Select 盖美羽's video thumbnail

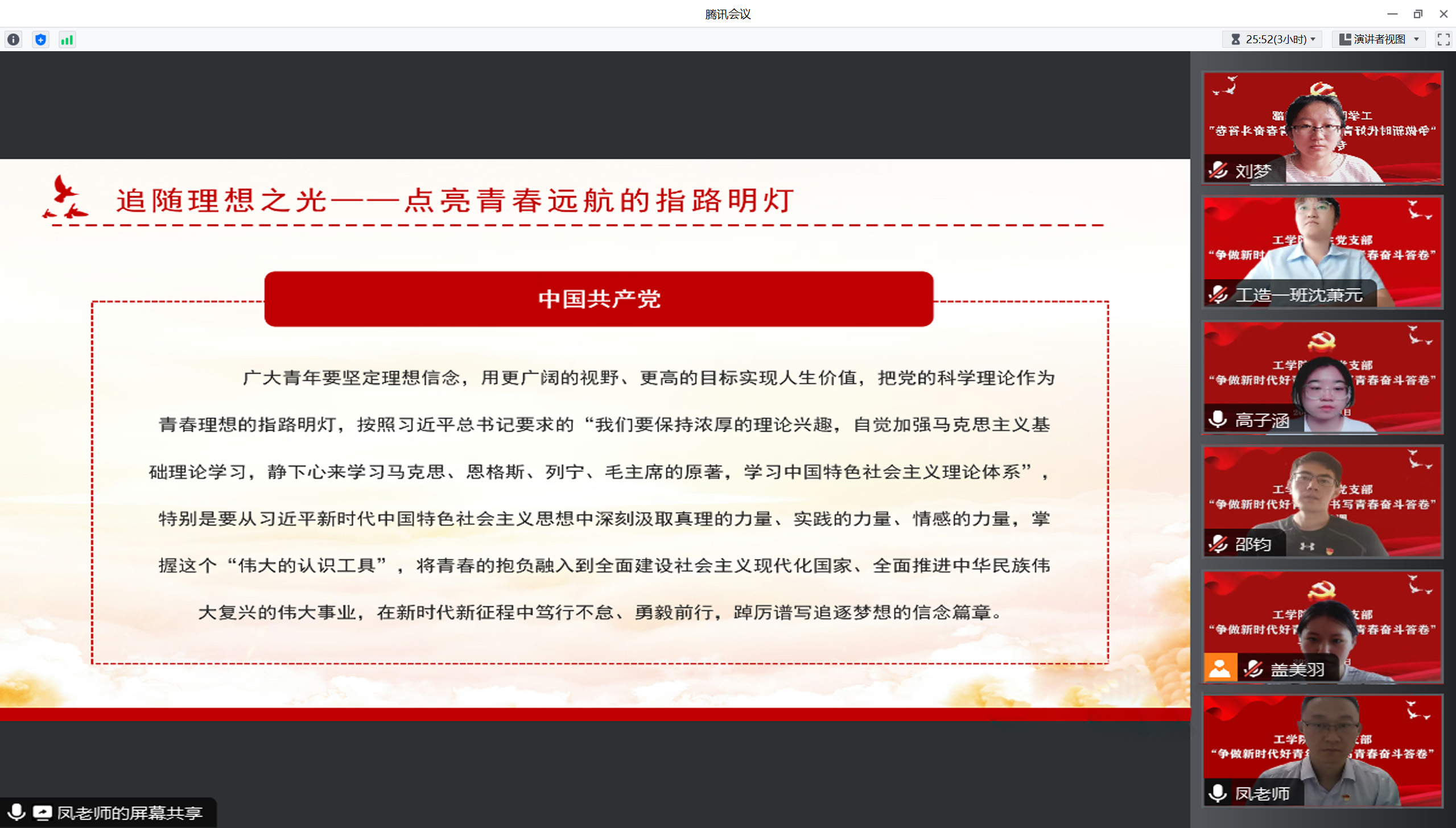pos(1322,620)
